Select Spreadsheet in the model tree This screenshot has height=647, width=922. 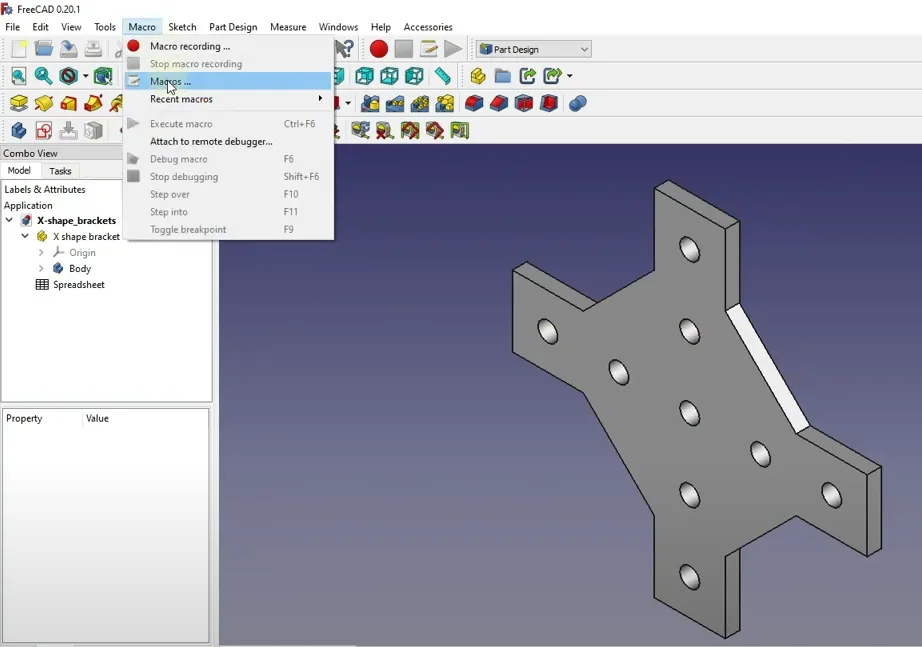(78, 285)
